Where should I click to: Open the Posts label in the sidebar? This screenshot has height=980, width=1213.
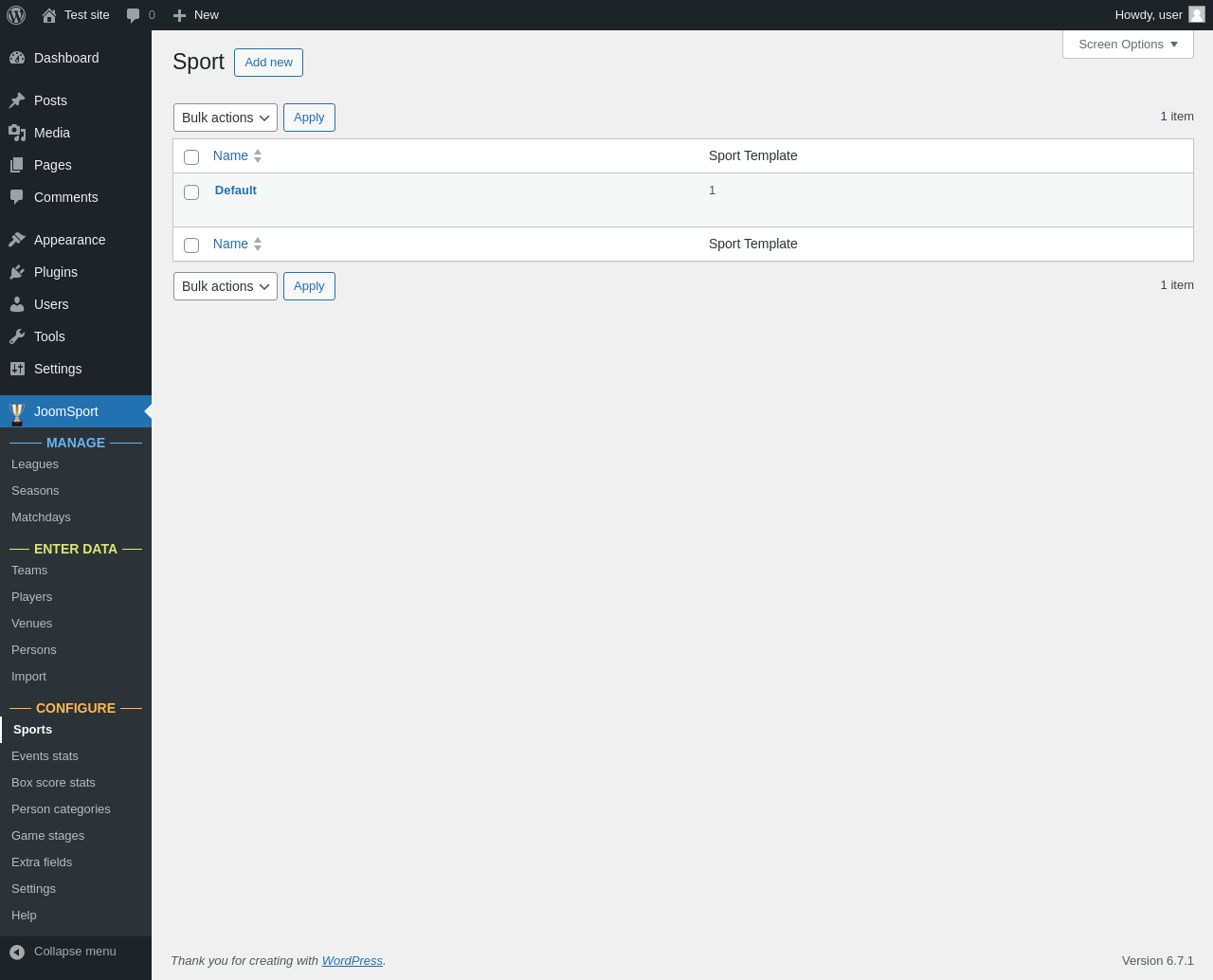pyautogui.click(x=50, y=100)
